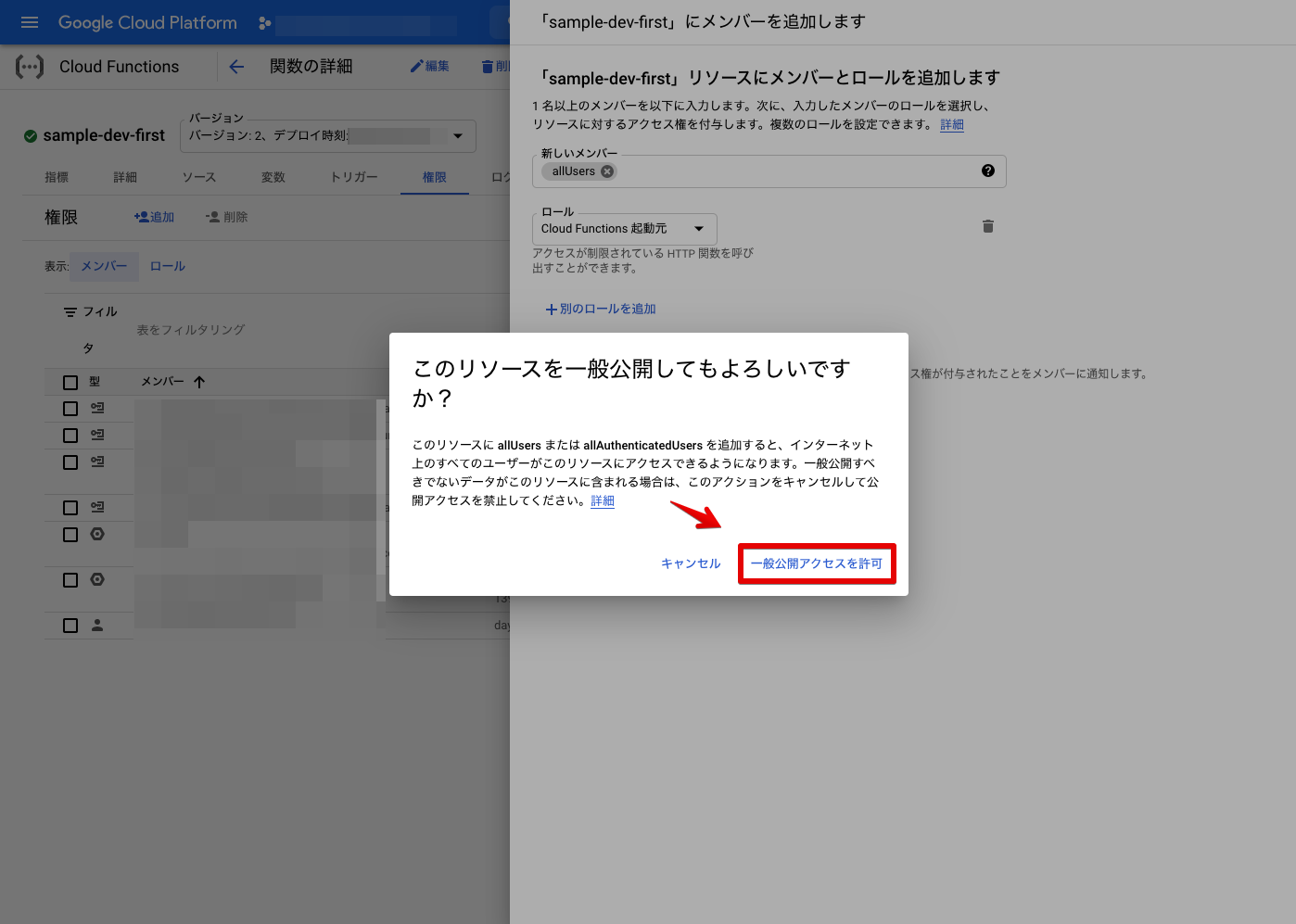
Task: Sort by メンバー with the up arrow
Action: point(199,382)
